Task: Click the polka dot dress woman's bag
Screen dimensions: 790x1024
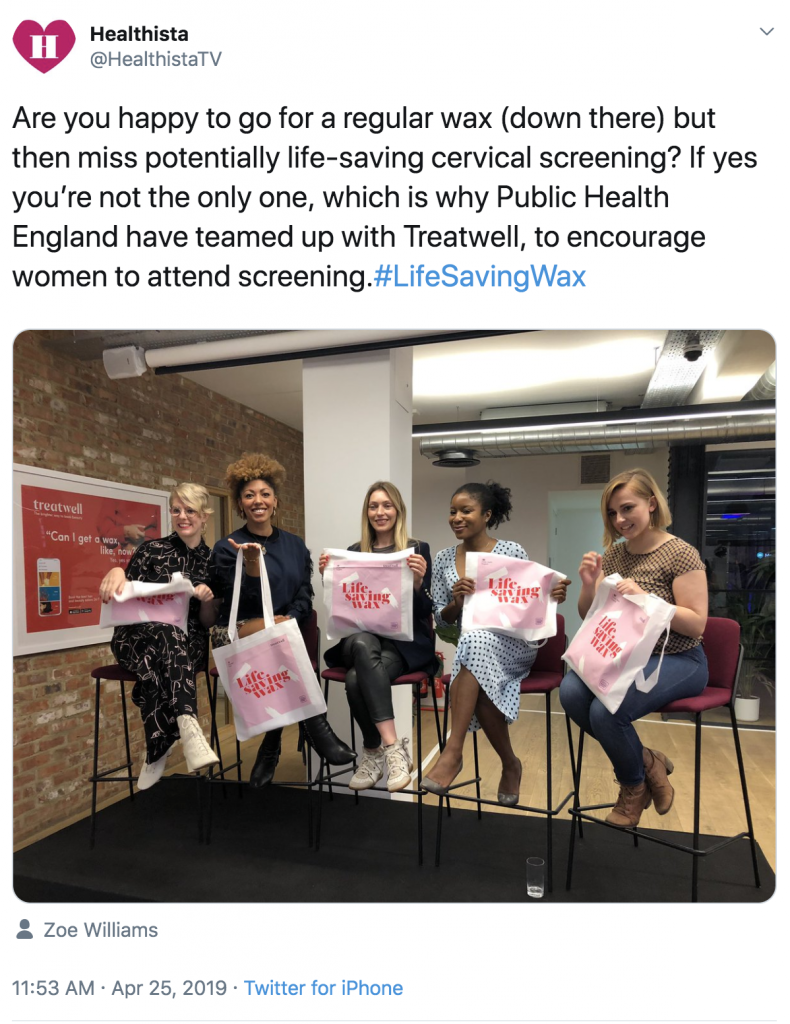Action: [511, 593]
